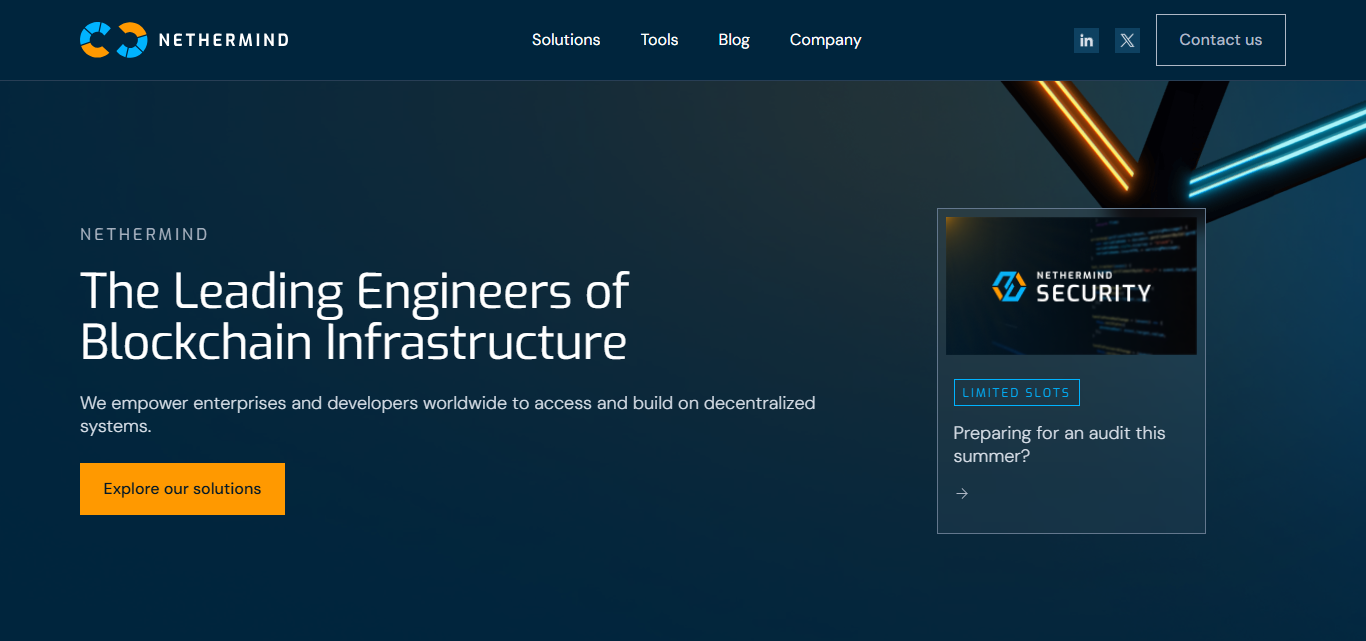Open the Solutions menu
1366x641 pixels.
coord(566,40)
